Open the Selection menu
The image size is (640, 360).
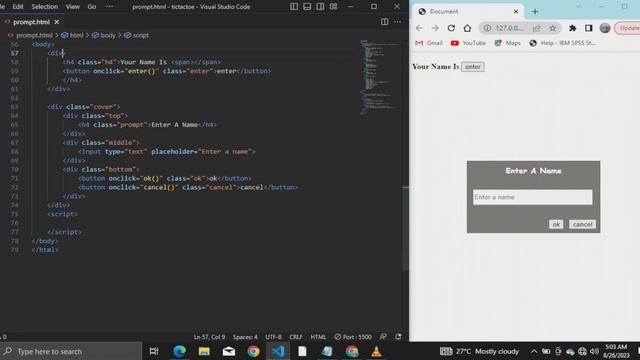tap(44, 7)
